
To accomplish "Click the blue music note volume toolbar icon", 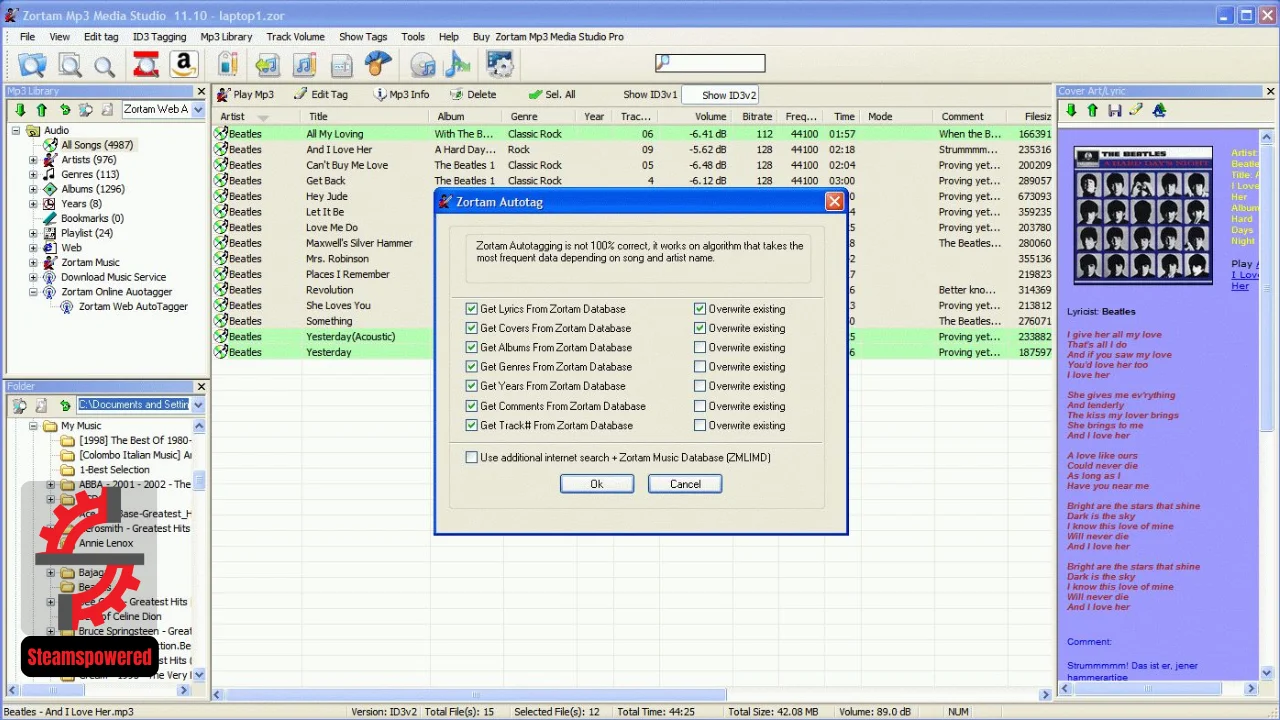I will tap(458, 65).
